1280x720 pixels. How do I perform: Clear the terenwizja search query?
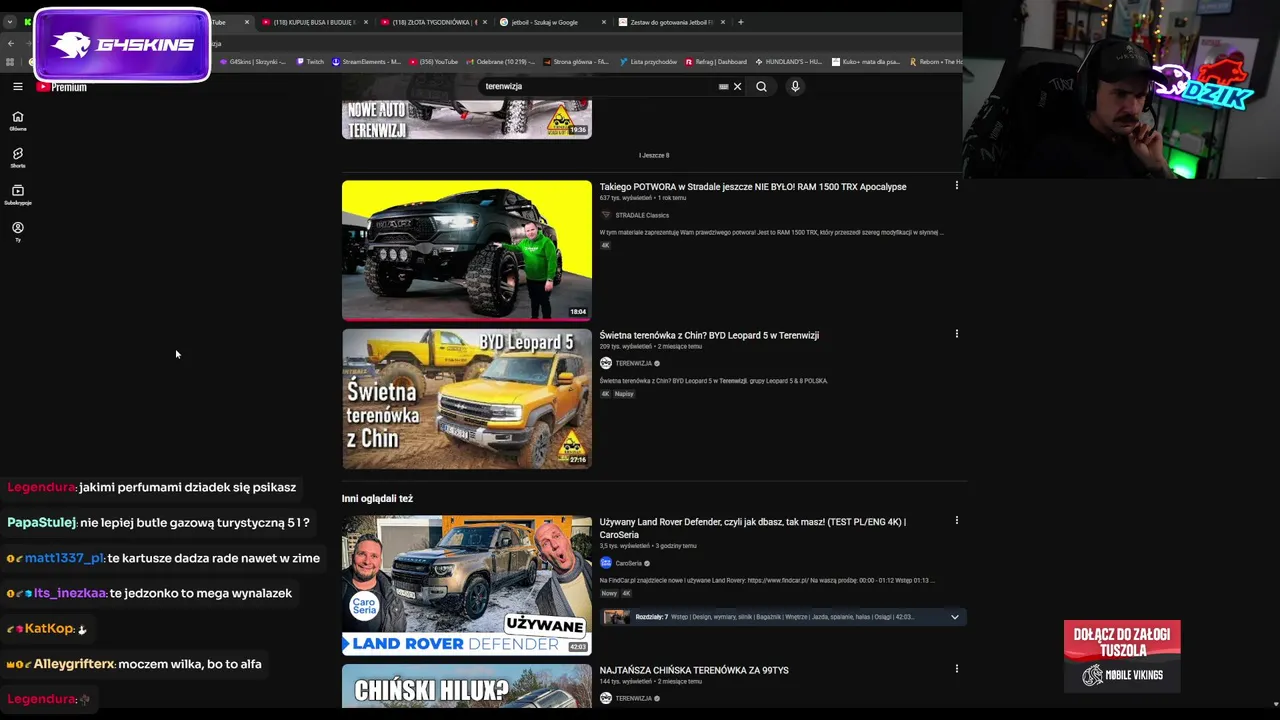(x=738, y=87)
